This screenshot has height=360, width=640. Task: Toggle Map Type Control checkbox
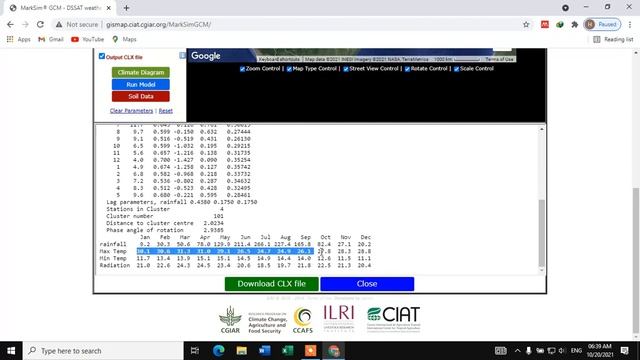point(289,69)
